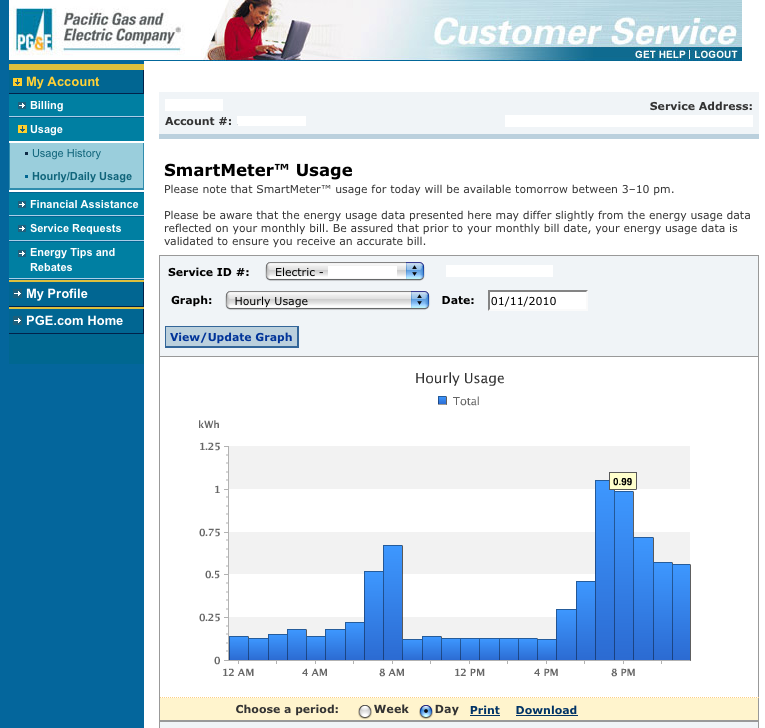Click the arrow icon beside My Profile
The height and width of the screenshot is (728, 765).
18,294
